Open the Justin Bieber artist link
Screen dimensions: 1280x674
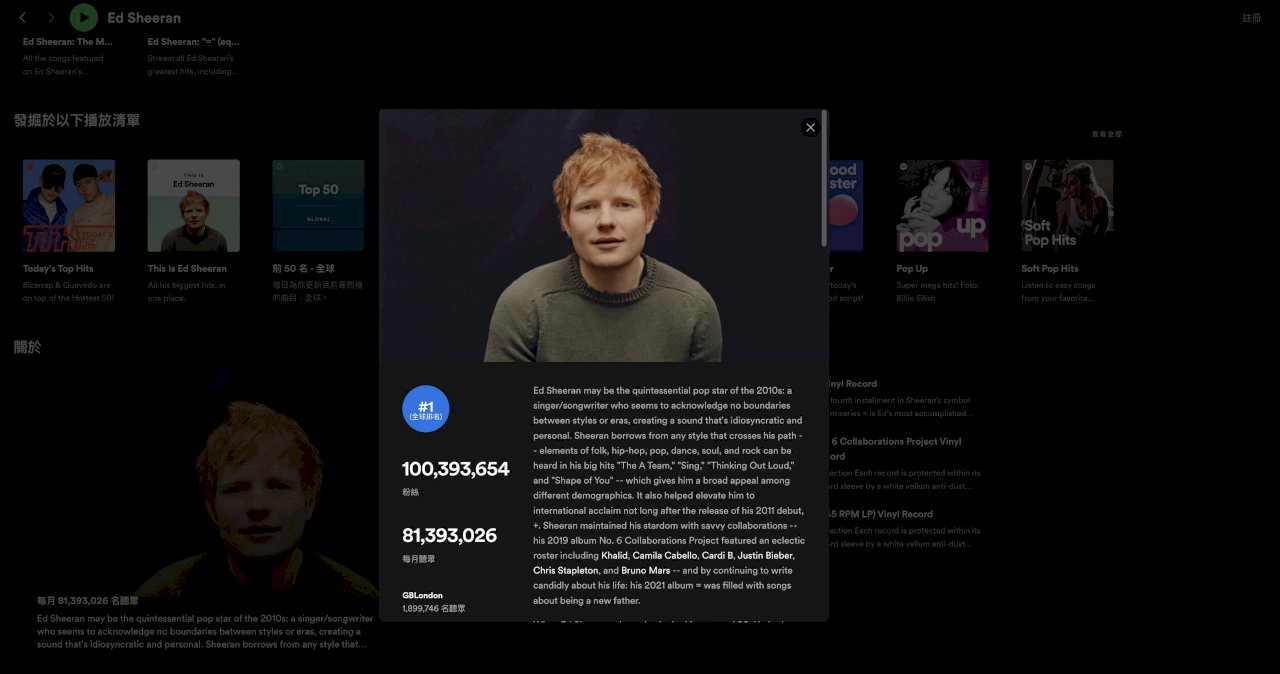(x=765, y=555)
